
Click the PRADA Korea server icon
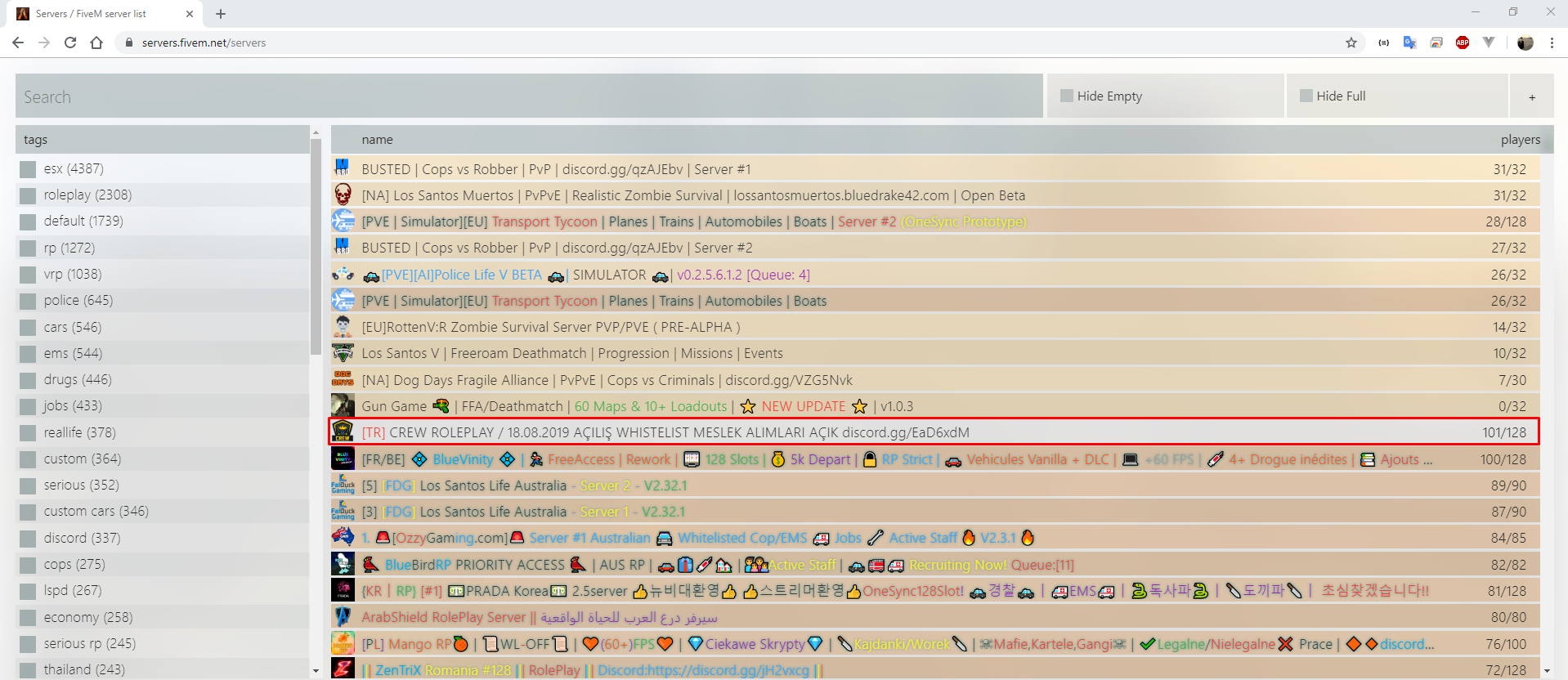[x=343, y=590]
